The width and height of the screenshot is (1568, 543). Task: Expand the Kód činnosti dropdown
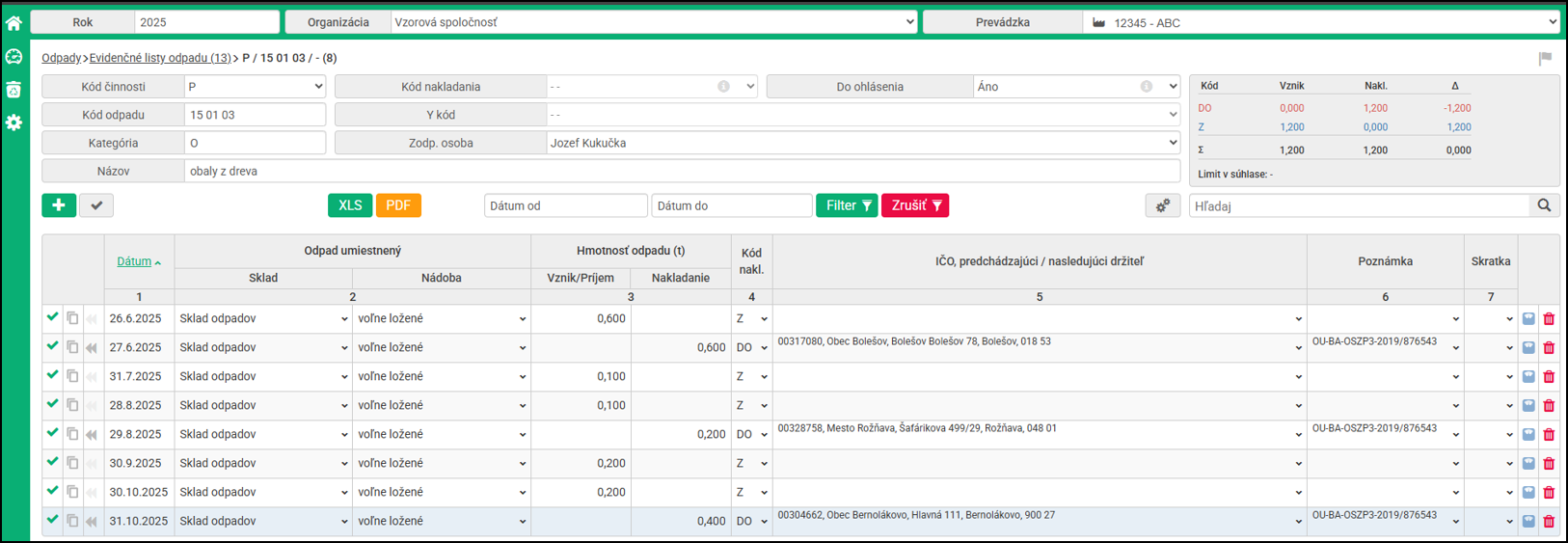[255, 87]
